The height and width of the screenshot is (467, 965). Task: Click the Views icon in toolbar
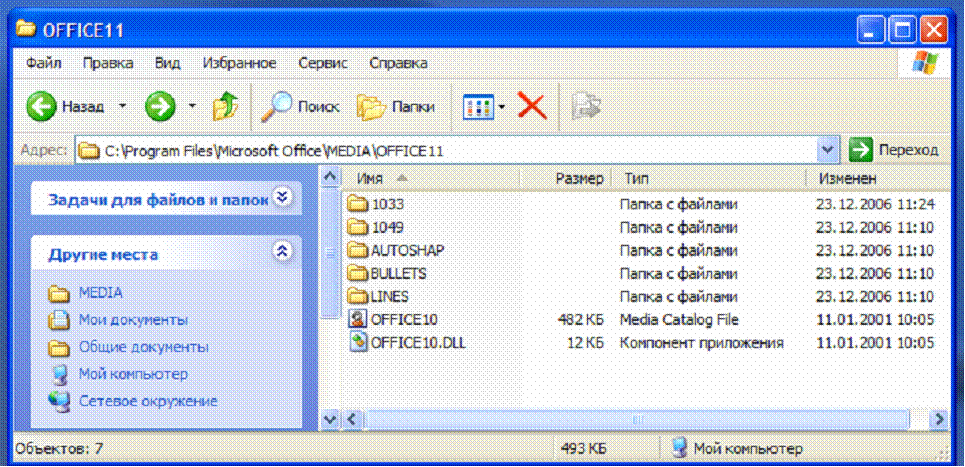[478, 107]
